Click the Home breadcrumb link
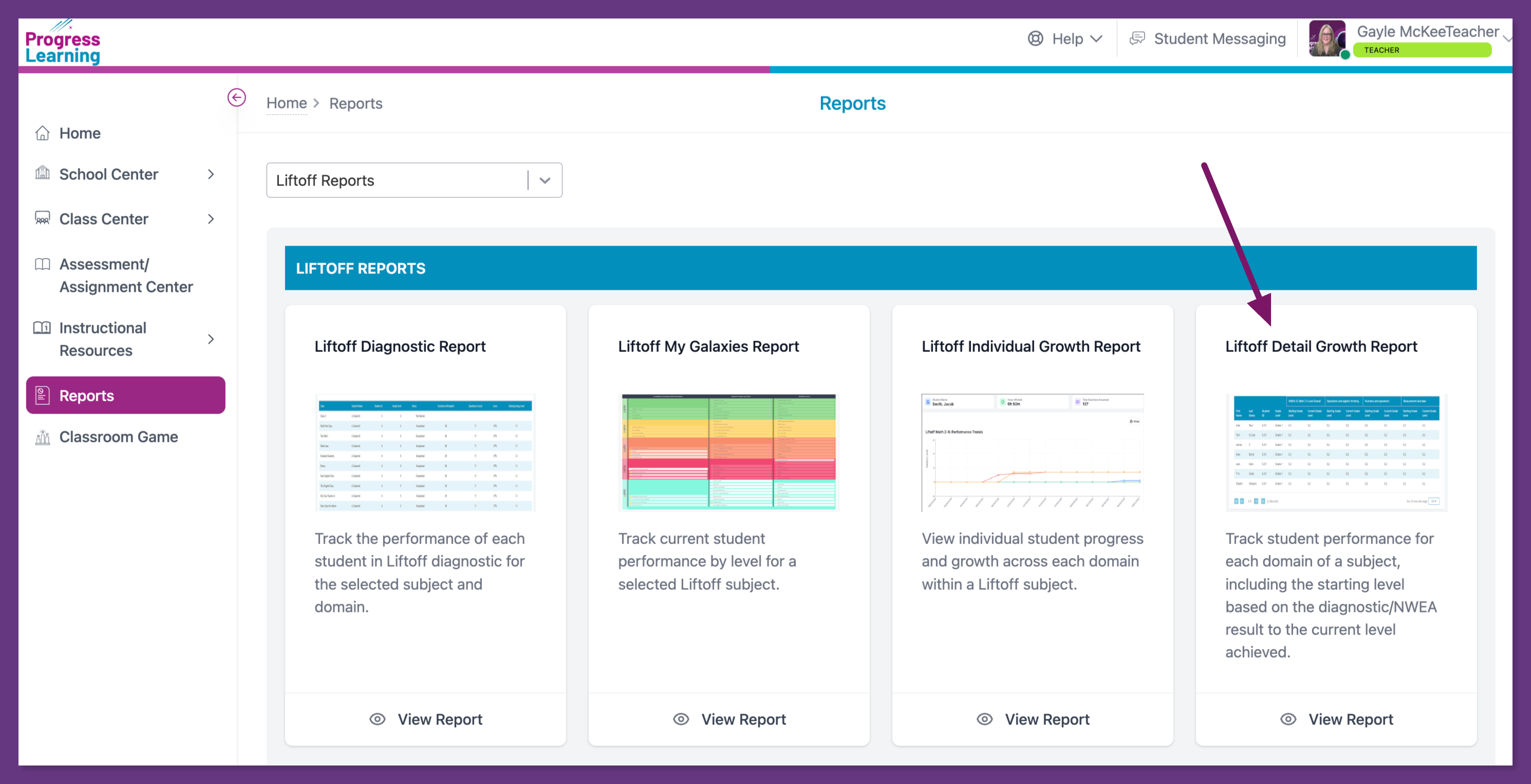Screen dimensions: 1531x784 [x=286, y=103]
